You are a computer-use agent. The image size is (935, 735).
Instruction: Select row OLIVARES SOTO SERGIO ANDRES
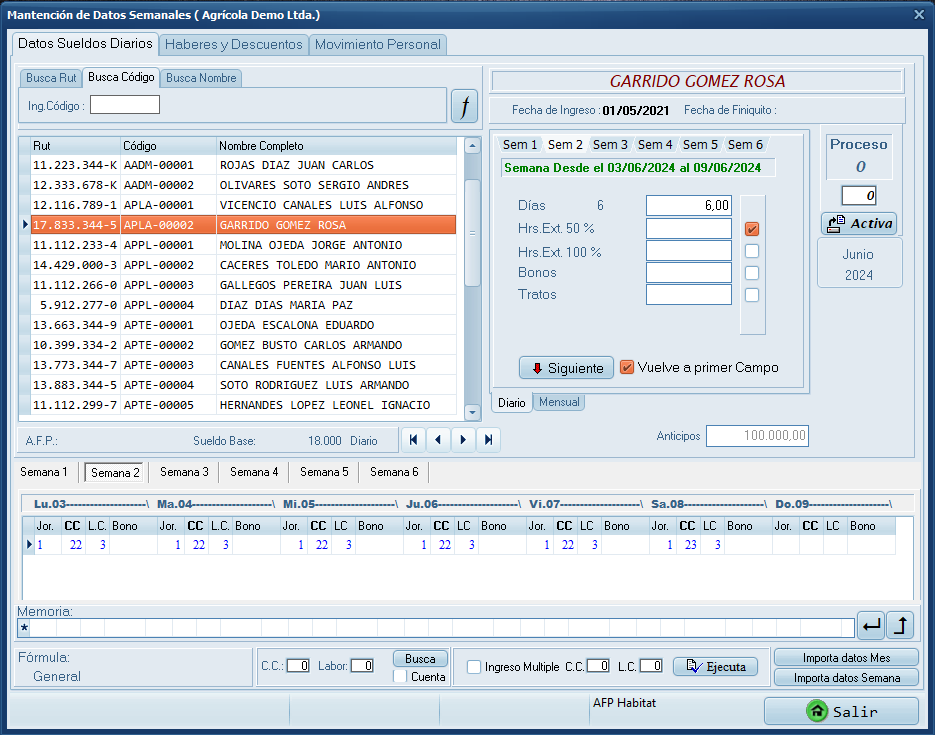click(243, 185)
